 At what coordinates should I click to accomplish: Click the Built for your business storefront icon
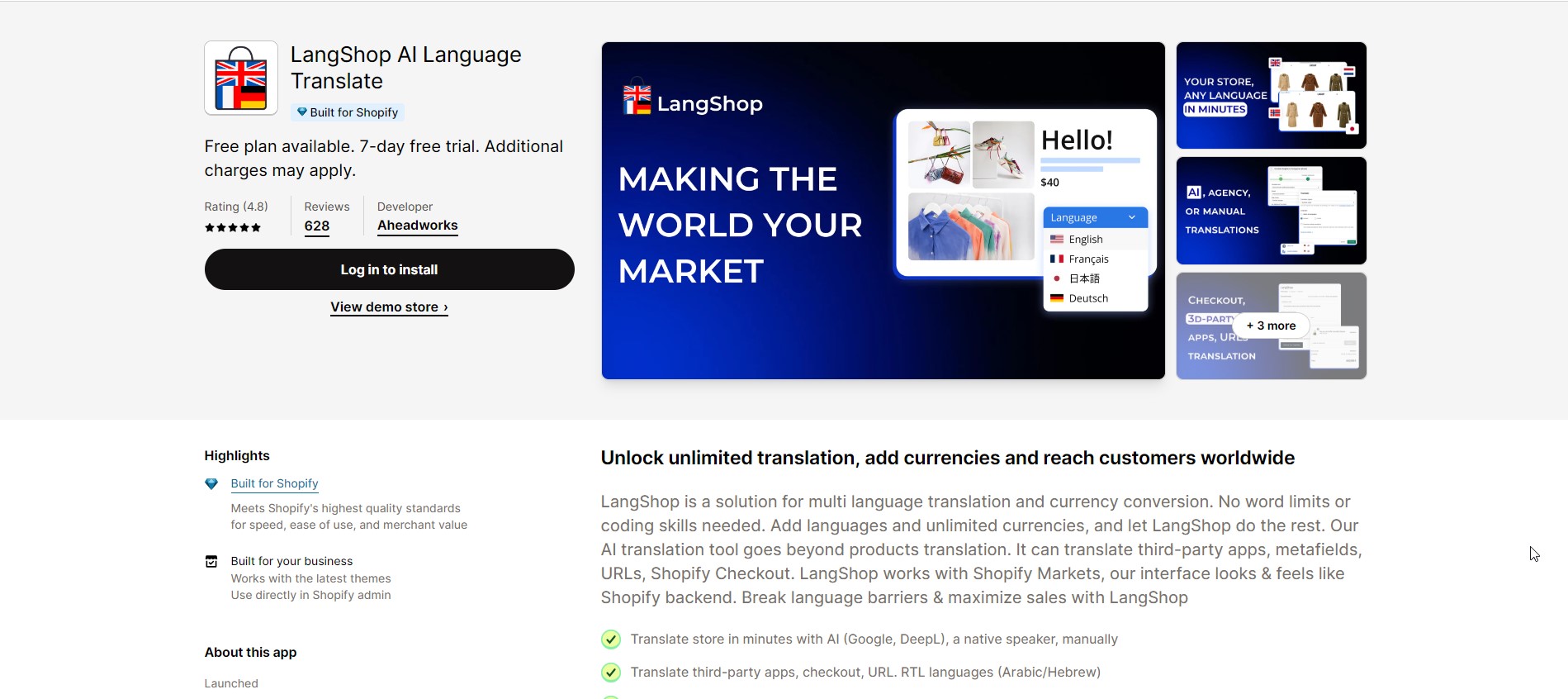pyautogui.click(x=211, y=562)
